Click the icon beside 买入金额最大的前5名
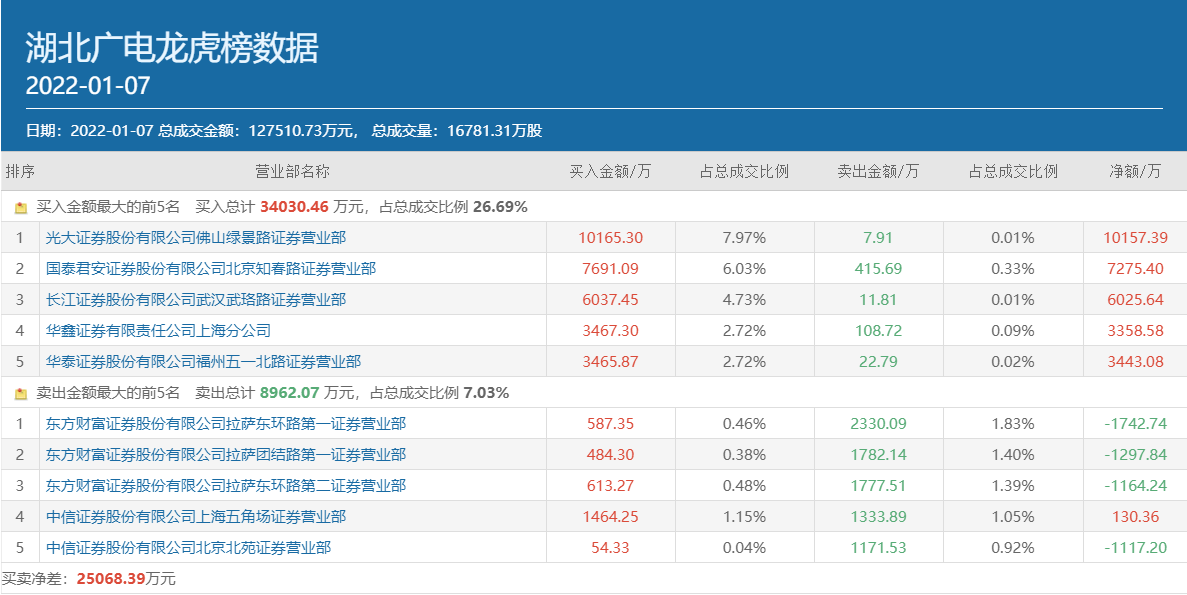 21,208
